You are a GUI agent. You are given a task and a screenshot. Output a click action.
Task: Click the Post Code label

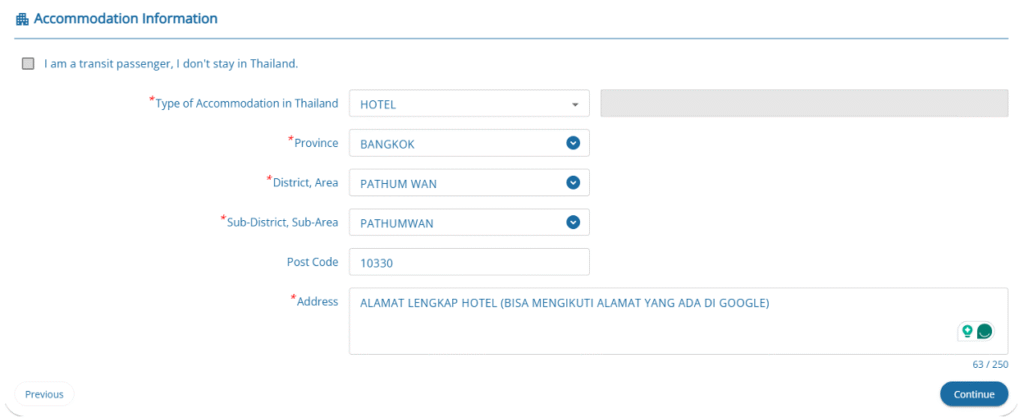(313, 262)
